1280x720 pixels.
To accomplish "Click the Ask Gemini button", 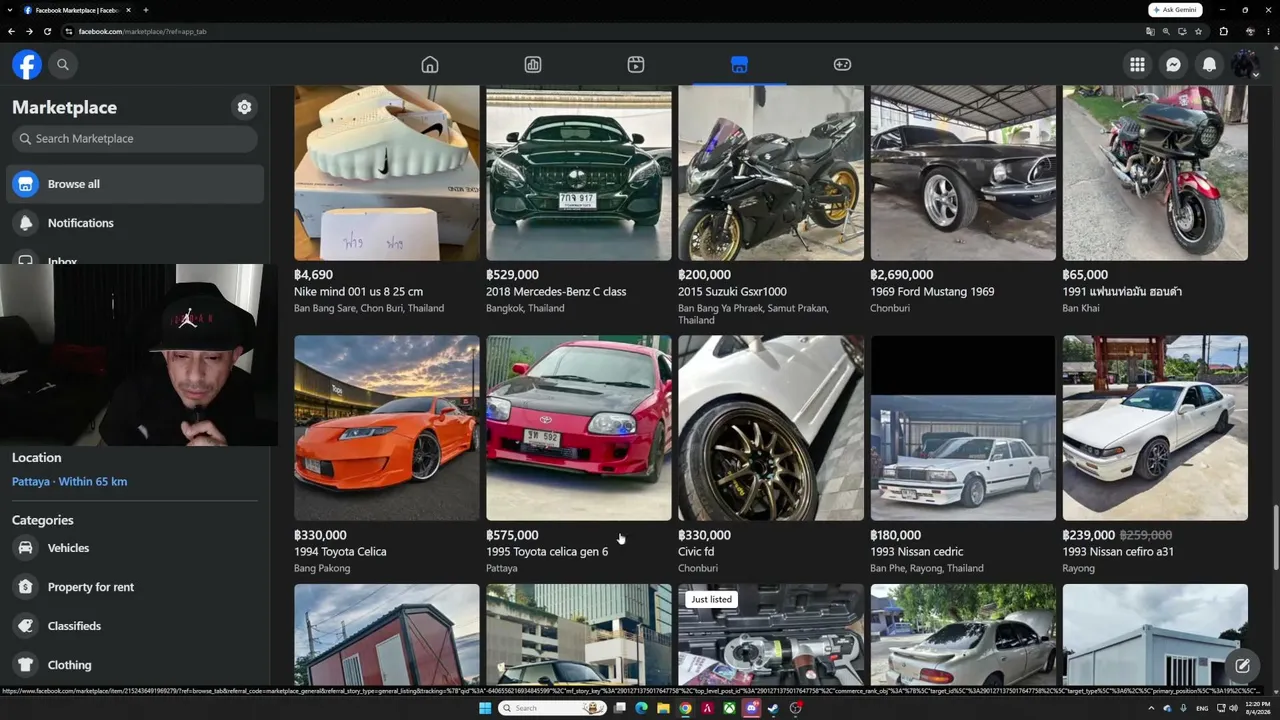I will [x=1174, y=10].
